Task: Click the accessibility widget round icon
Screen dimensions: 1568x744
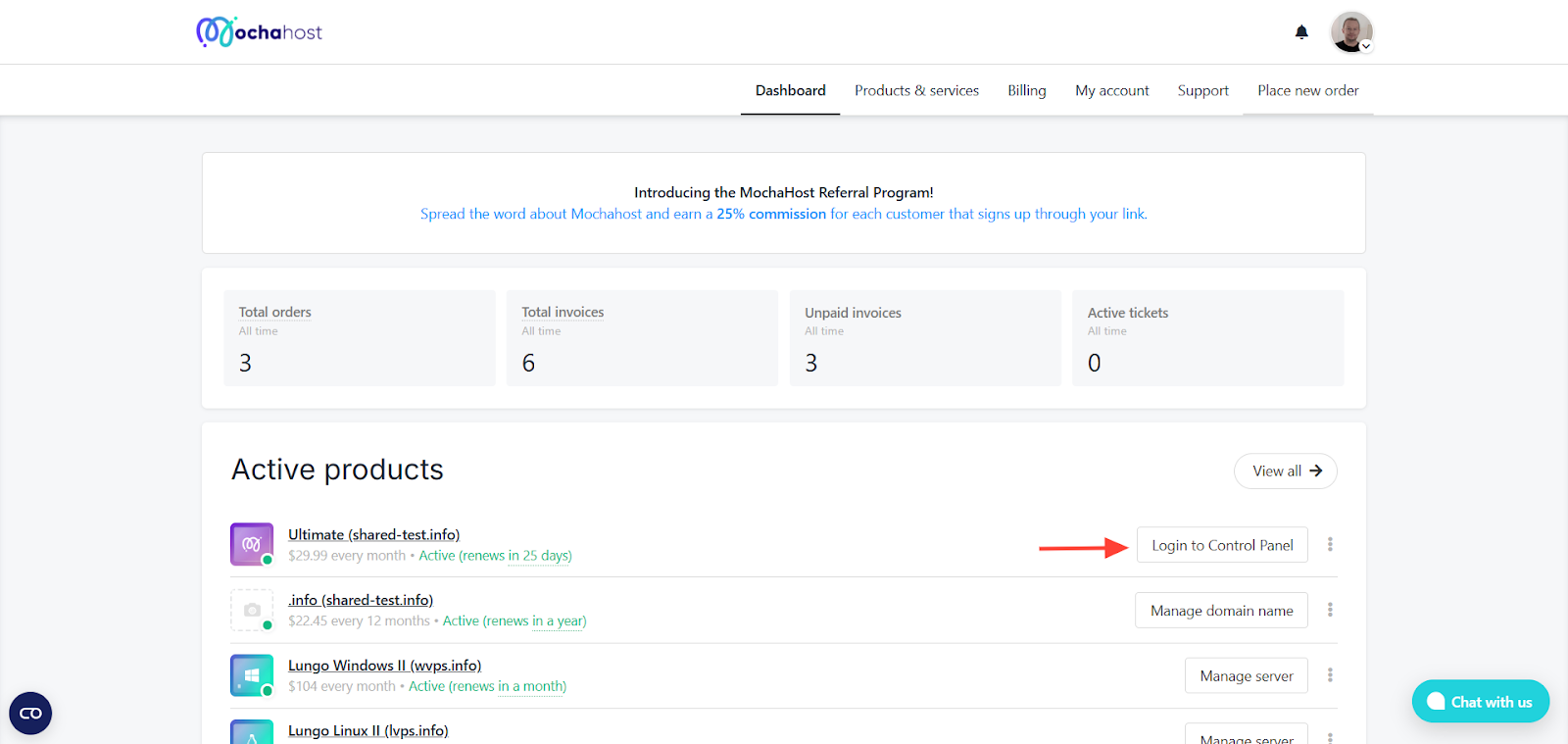Action: pos(30,714)
